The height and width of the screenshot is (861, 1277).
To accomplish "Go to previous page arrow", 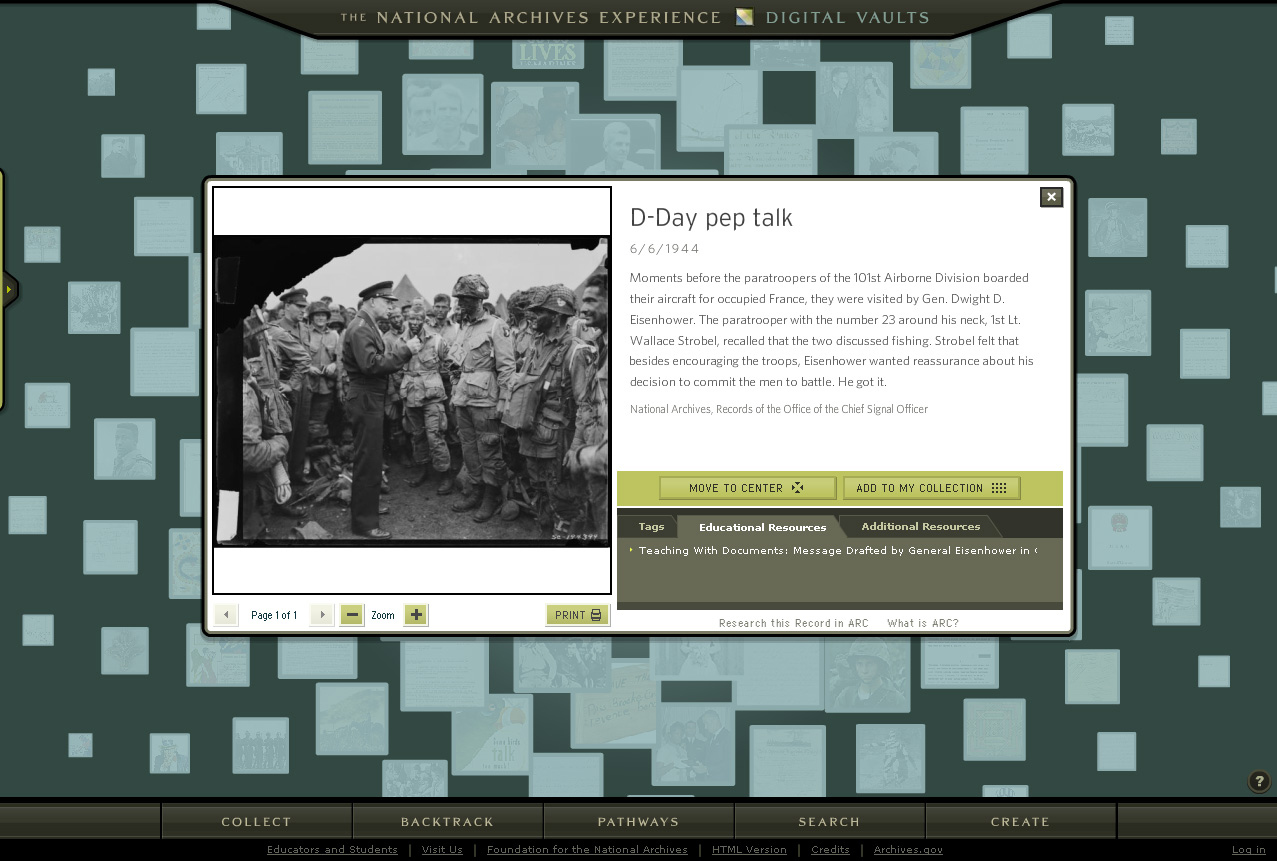I will (x=226, y=615).
